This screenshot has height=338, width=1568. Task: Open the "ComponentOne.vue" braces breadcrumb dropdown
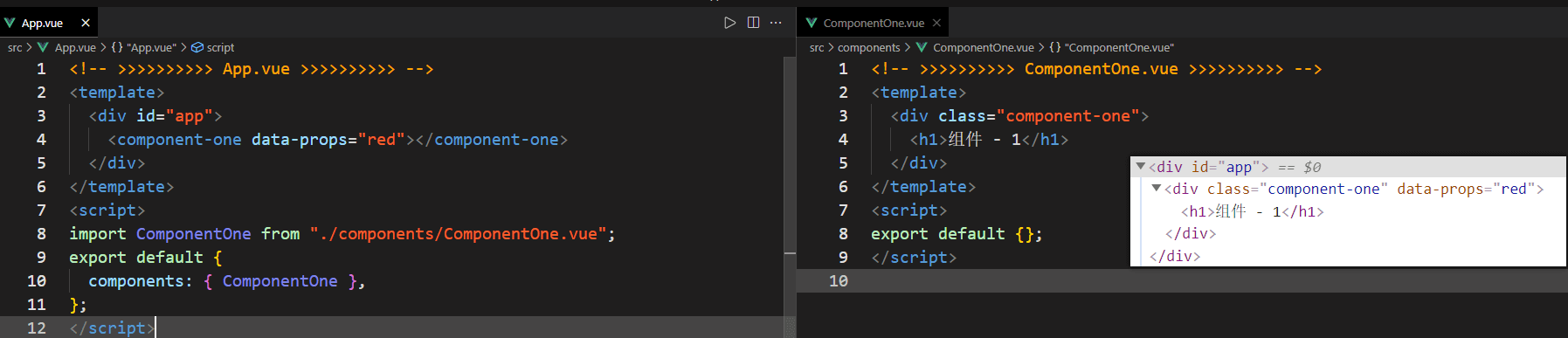click(1111, 47)
